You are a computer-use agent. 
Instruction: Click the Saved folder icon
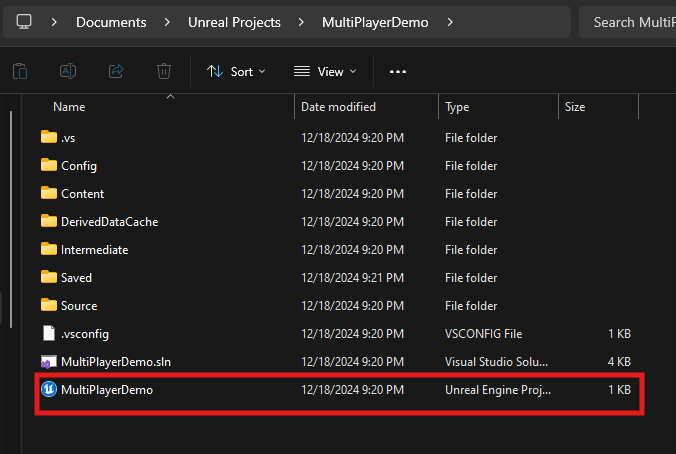click(49, 277)
